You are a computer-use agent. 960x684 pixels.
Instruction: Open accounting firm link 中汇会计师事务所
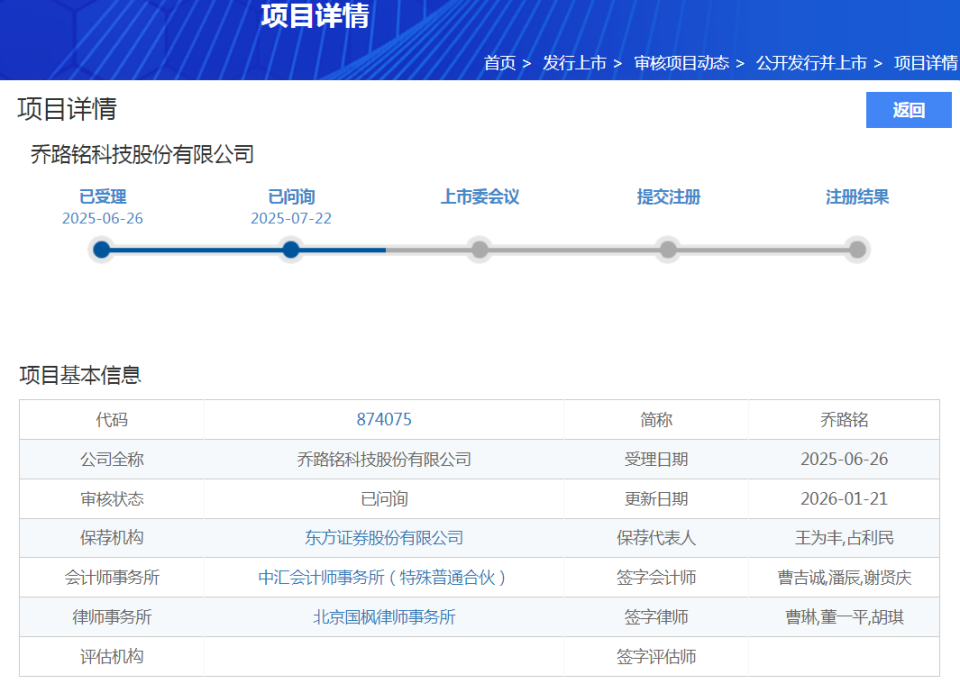(x=383, y=577)
